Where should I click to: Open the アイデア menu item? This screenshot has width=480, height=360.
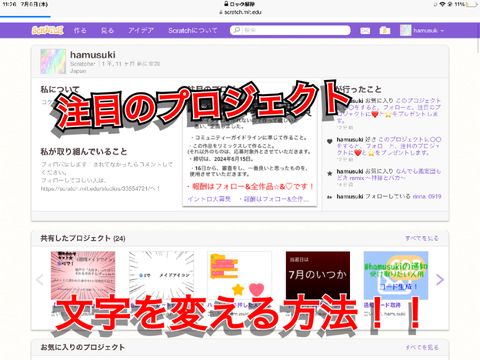tap(141, 31)
